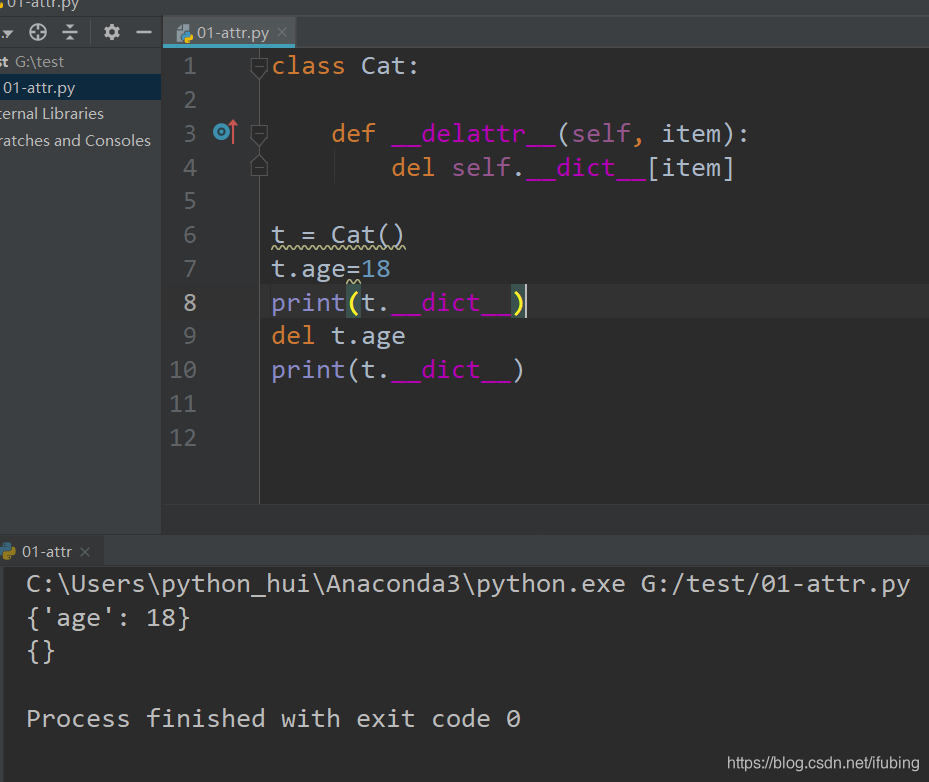Click line number 12 in the gutter
The image size is (929, 782).
(183, 438)
